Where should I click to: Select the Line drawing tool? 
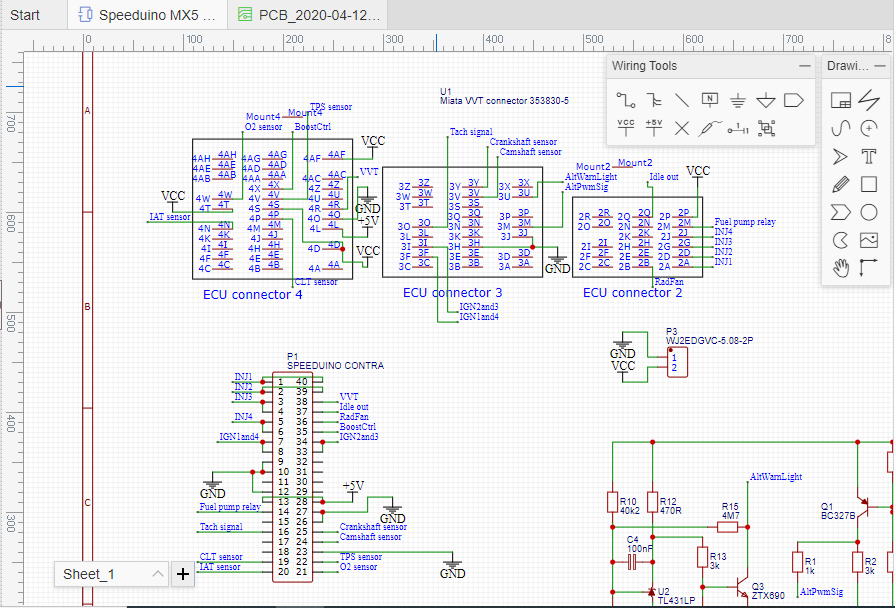pyautogui.click(x=869, y=100)
